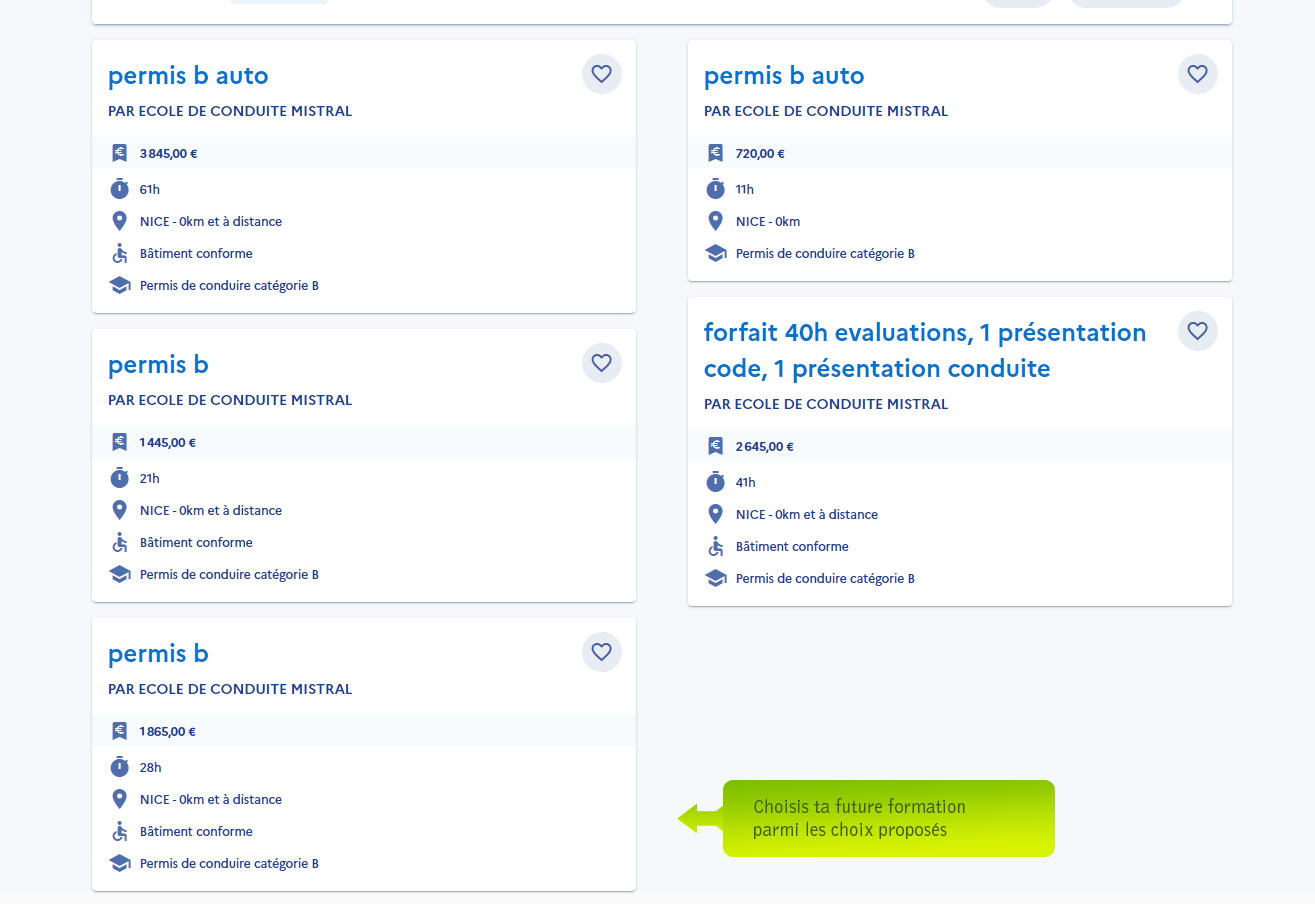The image size is (1315, 904).
Task: Click the location pin beside NICE - 0km in the 720,00 € card
Action: pos(716,221)
